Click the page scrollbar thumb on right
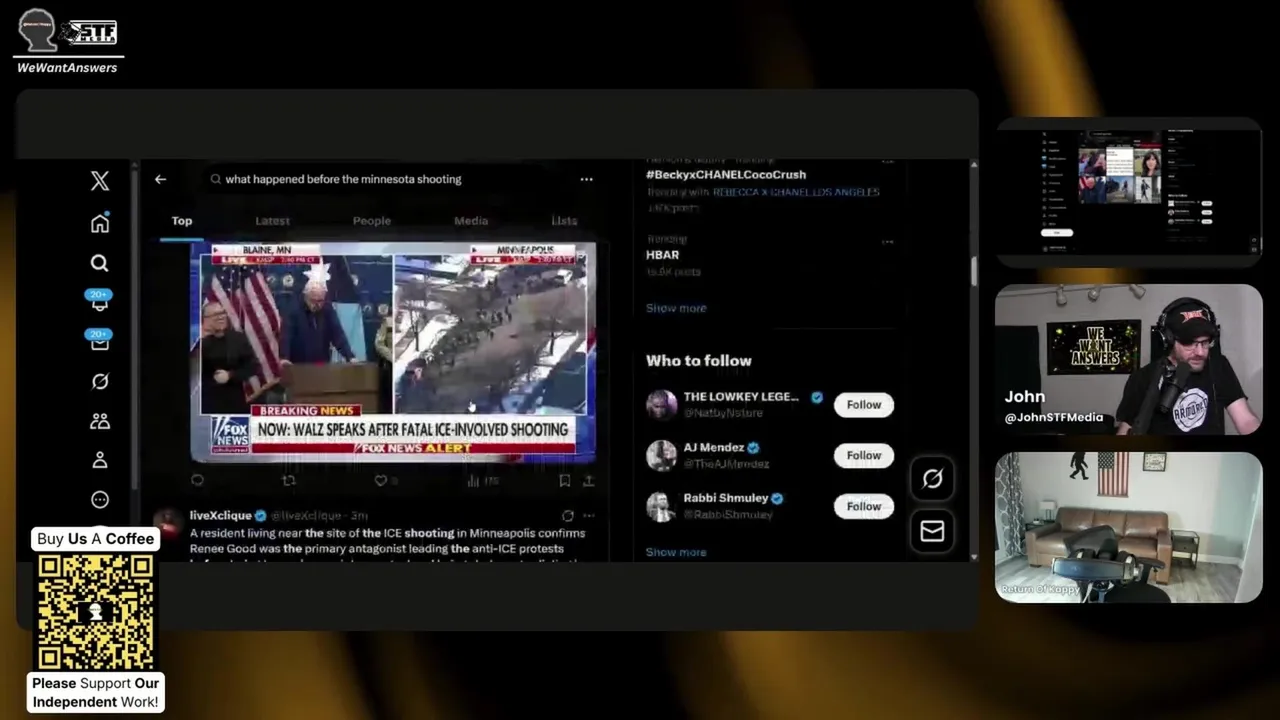 tap(973, 270)
